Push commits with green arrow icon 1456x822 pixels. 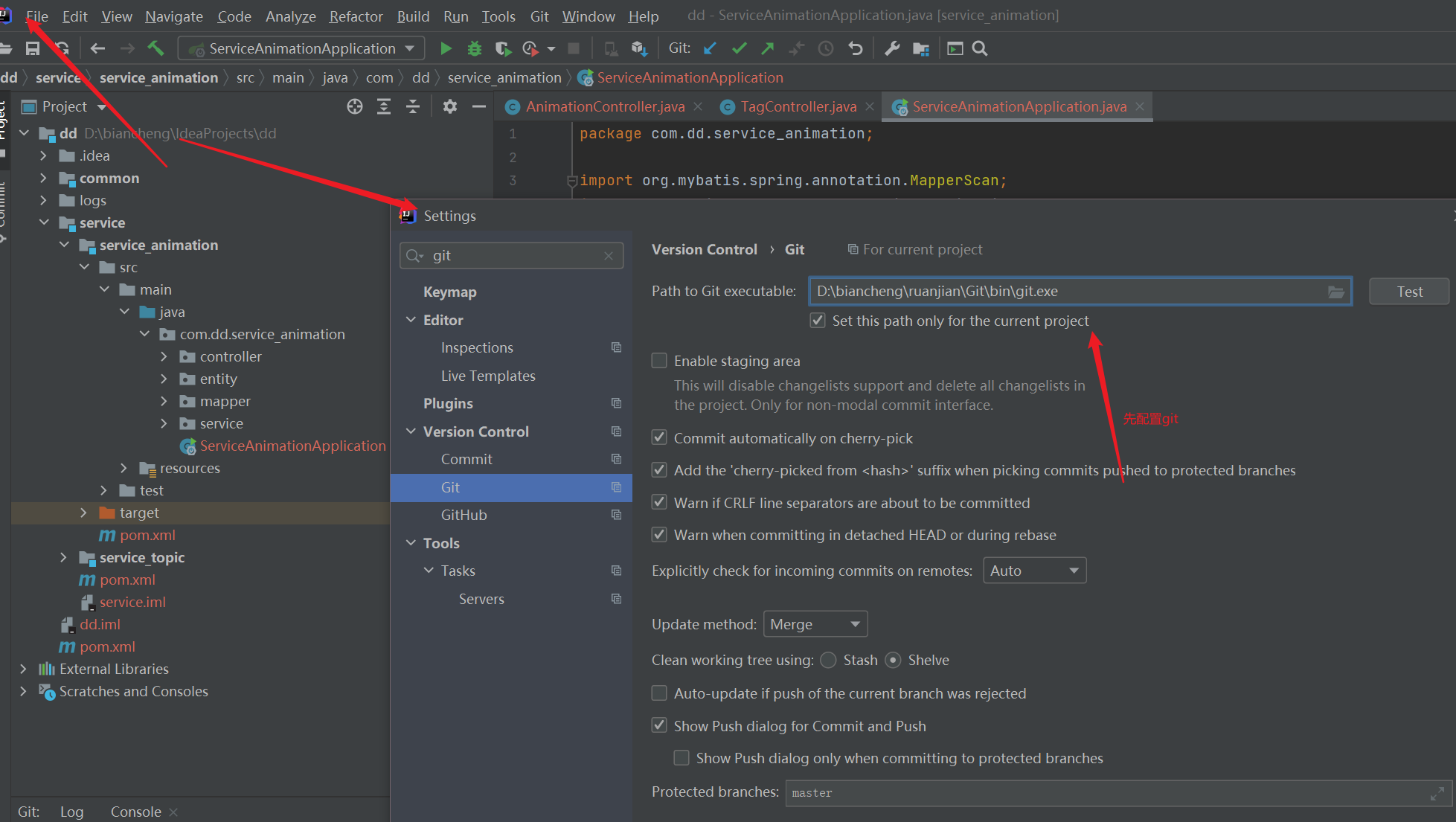[768, 49]
